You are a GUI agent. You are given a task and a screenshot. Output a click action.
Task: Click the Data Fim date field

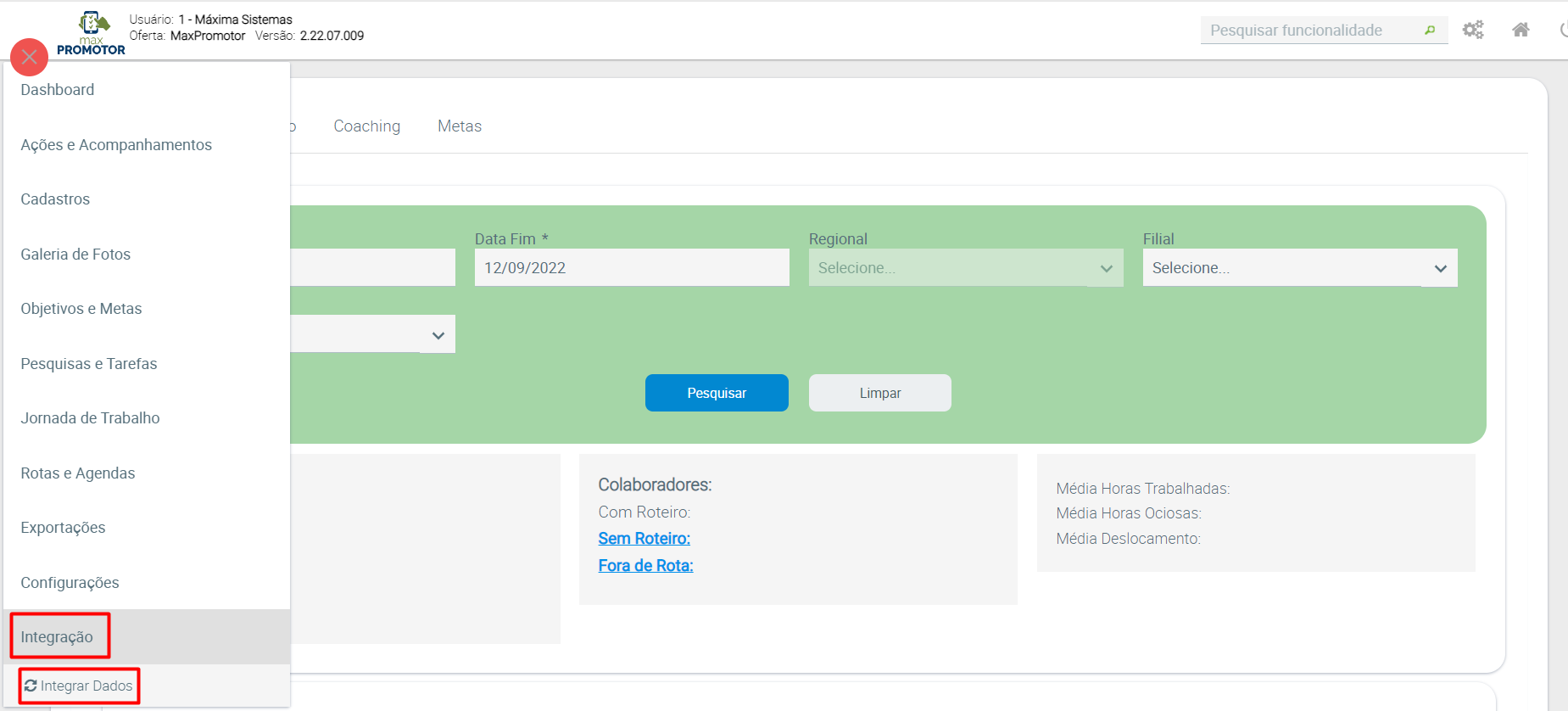(x=632, y=267)
